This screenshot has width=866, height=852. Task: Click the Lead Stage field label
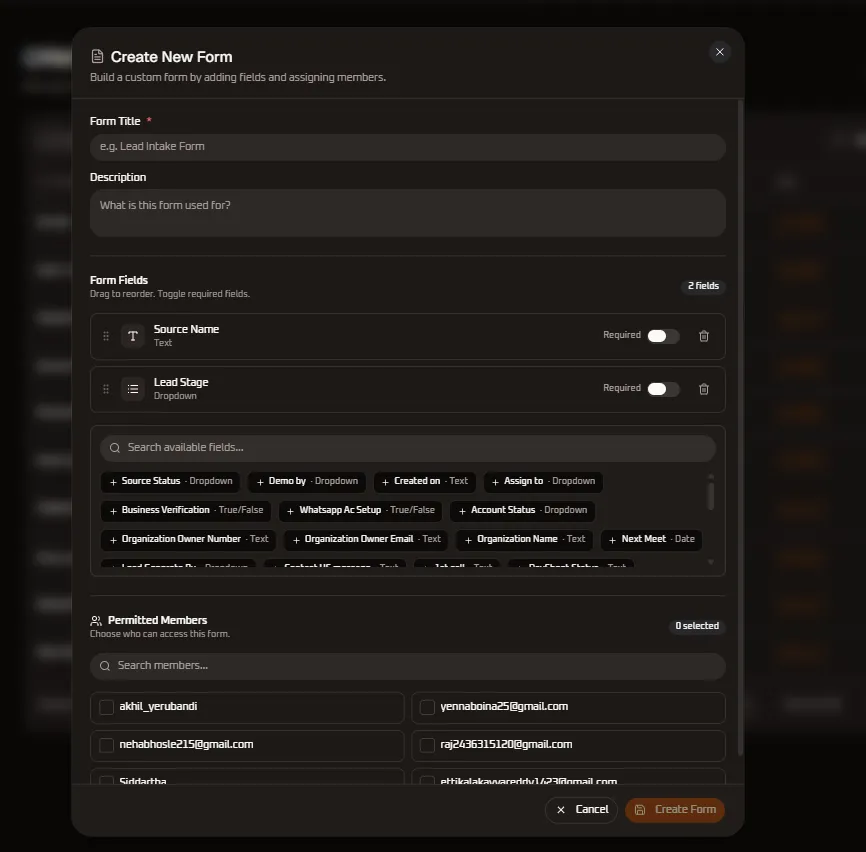coord(181,382)
